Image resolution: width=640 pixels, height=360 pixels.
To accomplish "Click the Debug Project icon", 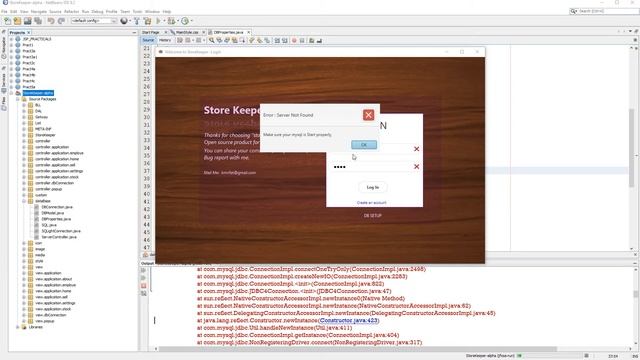I will [x=171, y=21].
